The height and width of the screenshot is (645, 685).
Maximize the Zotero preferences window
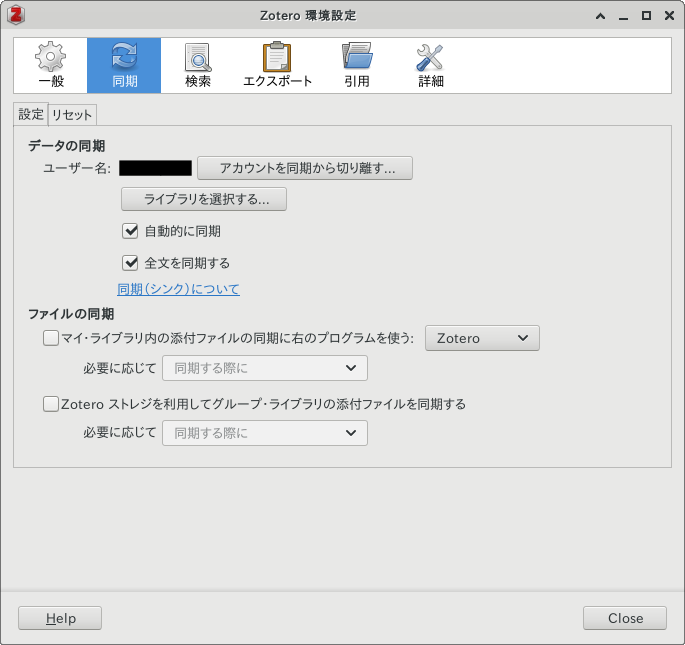[646, 16]
